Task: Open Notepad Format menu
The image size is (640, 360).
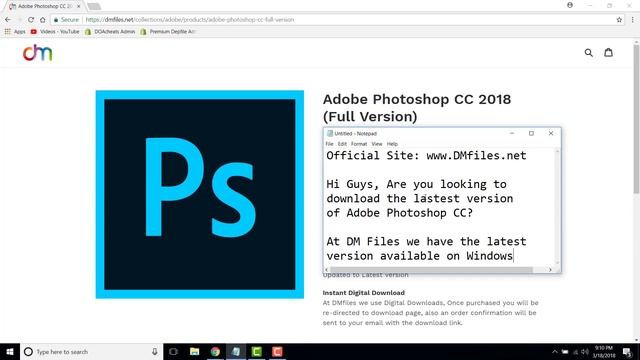Action: [x=359, y=144]
